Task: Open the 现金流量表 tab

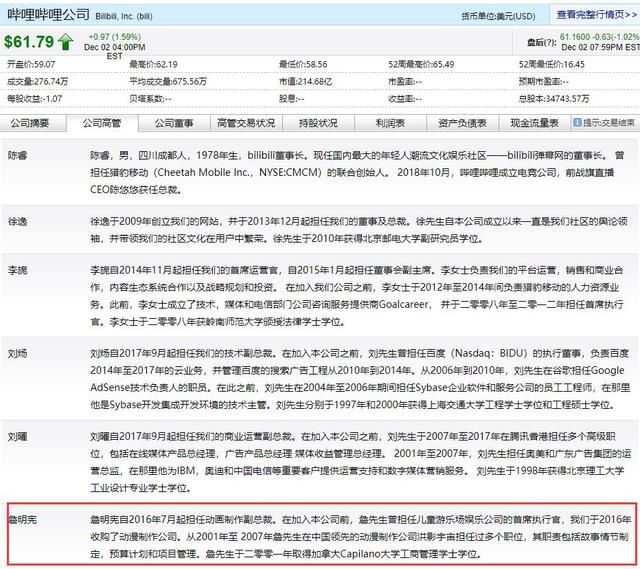Action: (x=535, y=123)
